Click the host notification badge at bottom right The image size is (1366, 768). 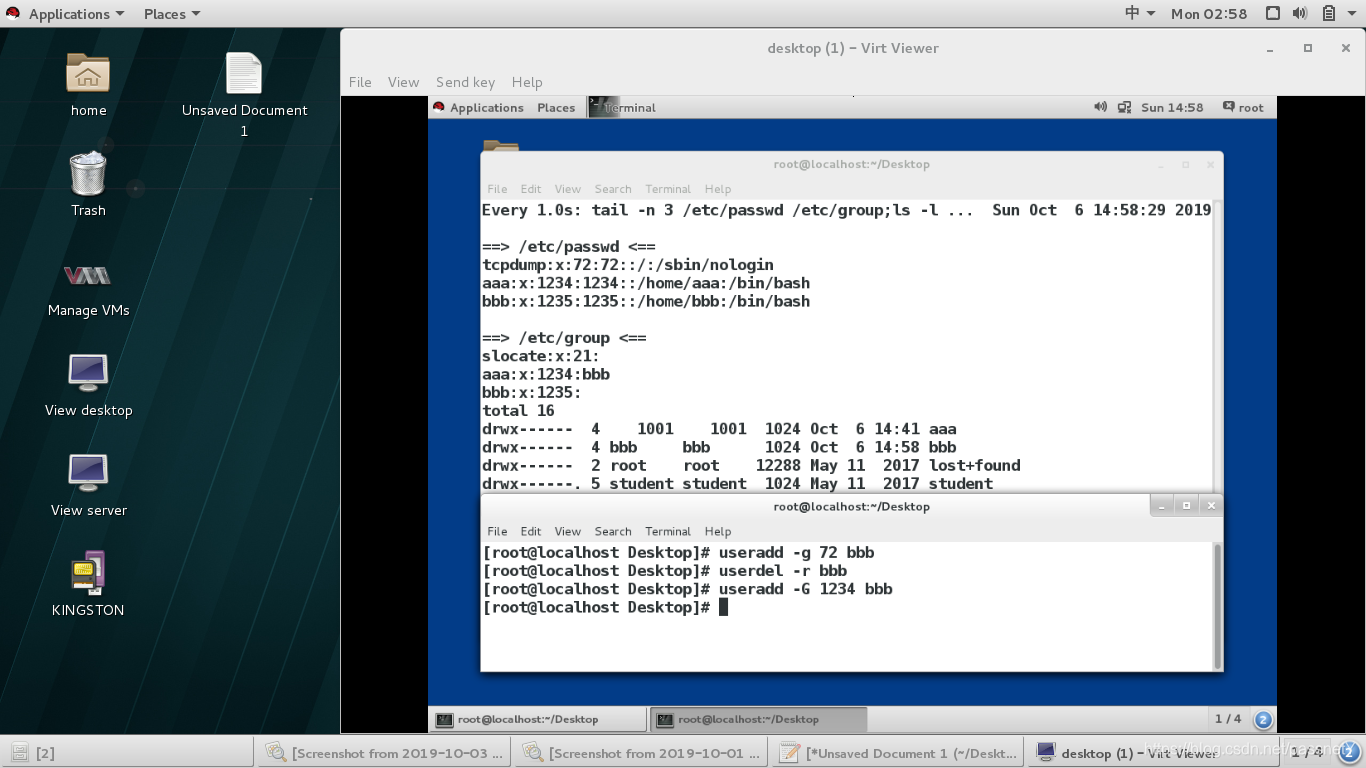click(x=1348, y=751)
